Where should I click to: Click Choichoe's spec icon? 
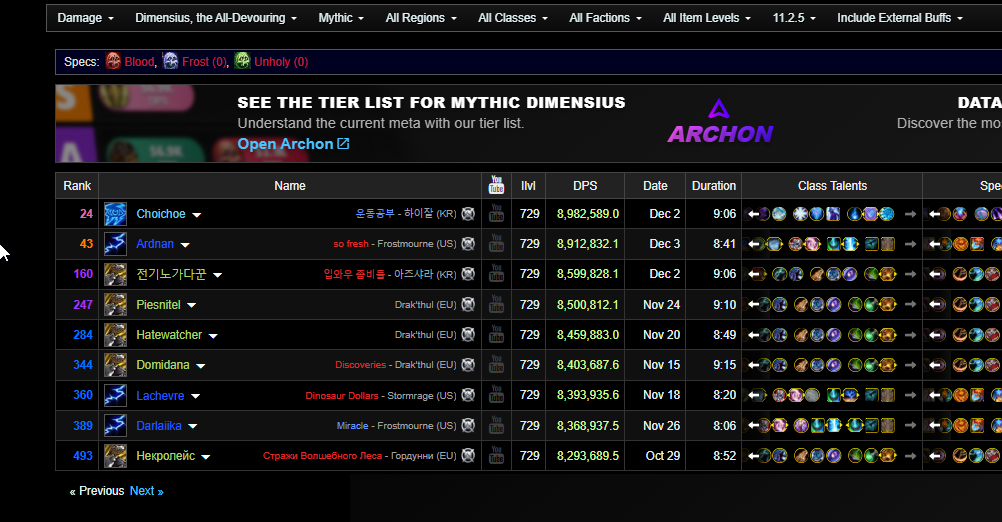(x=116, y=214)
